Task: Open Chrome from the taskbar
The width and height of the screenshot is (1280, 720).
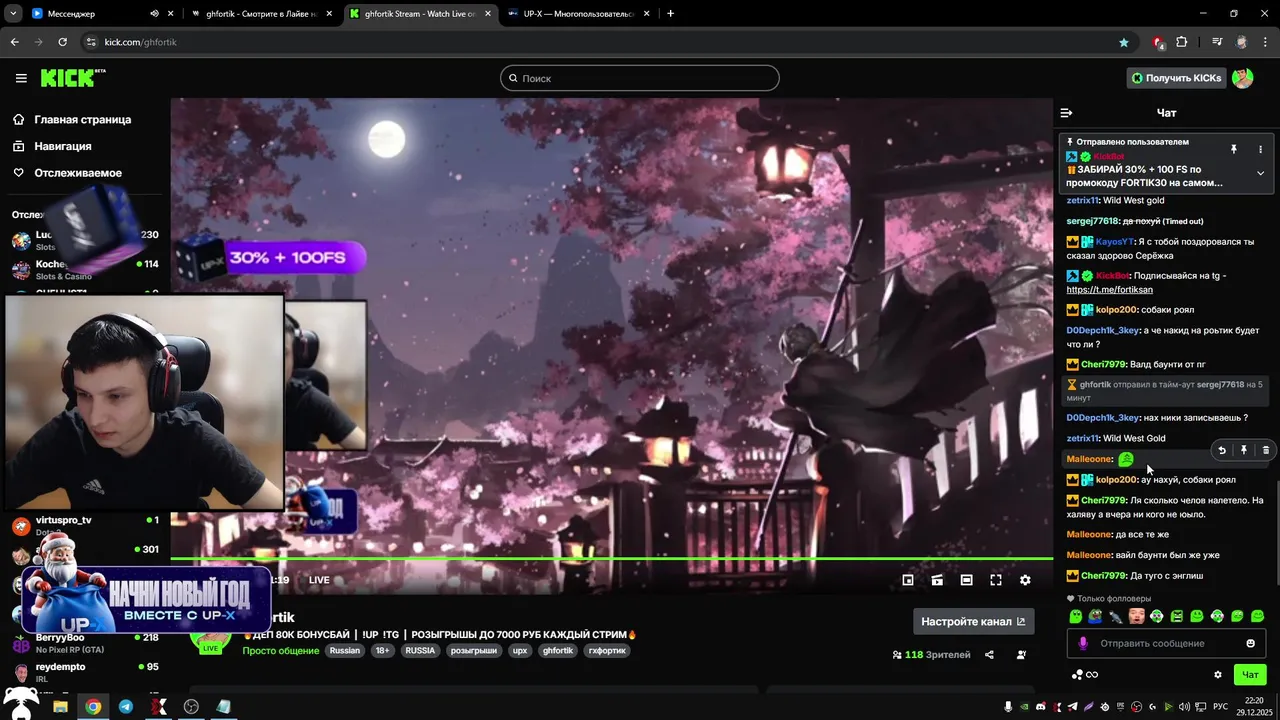Action: click(x=93, y=707)
